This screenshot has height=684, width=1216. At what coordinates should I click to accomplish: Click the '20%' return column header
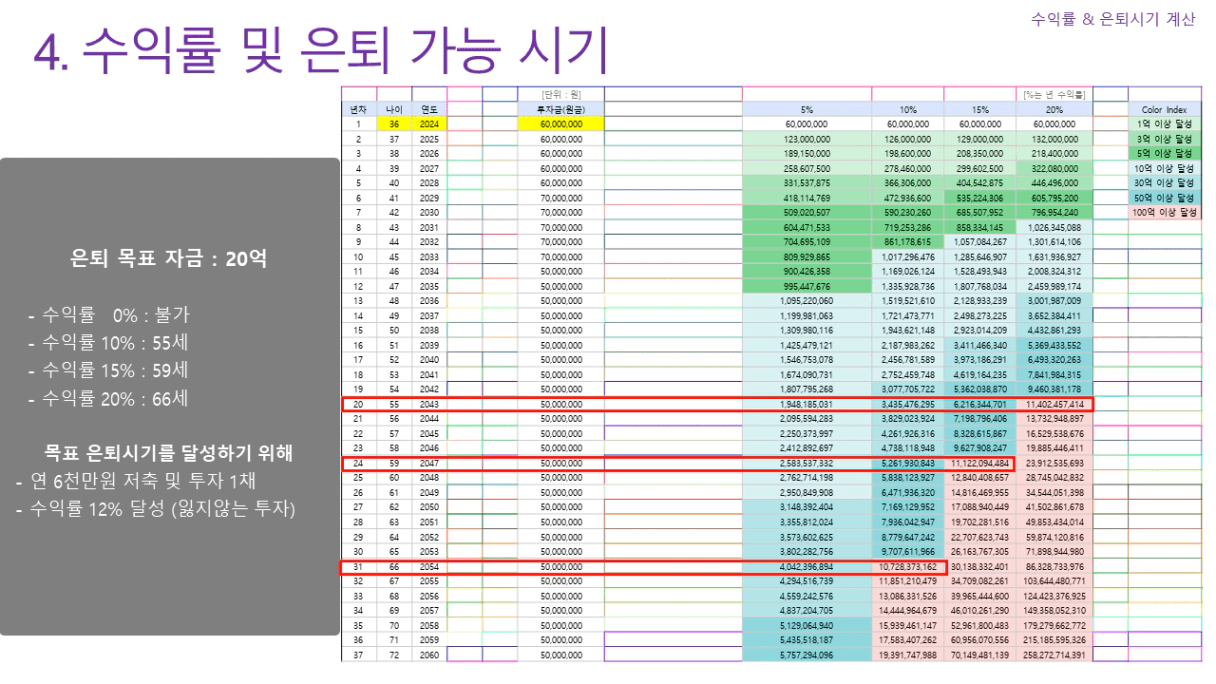(1054, 109)
